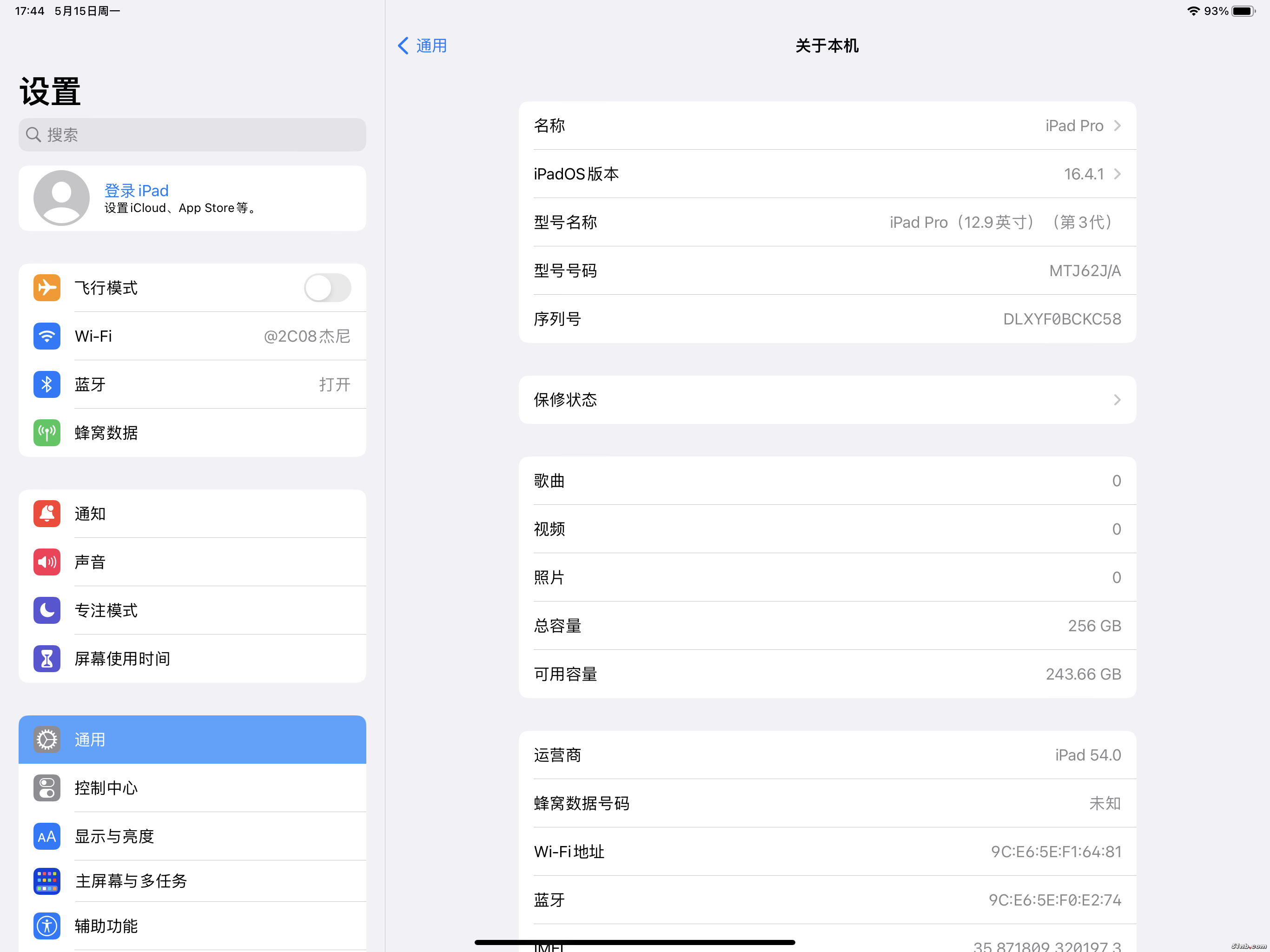
Task: Toggle the Airplane Mode switch
Action: [327, 288]
